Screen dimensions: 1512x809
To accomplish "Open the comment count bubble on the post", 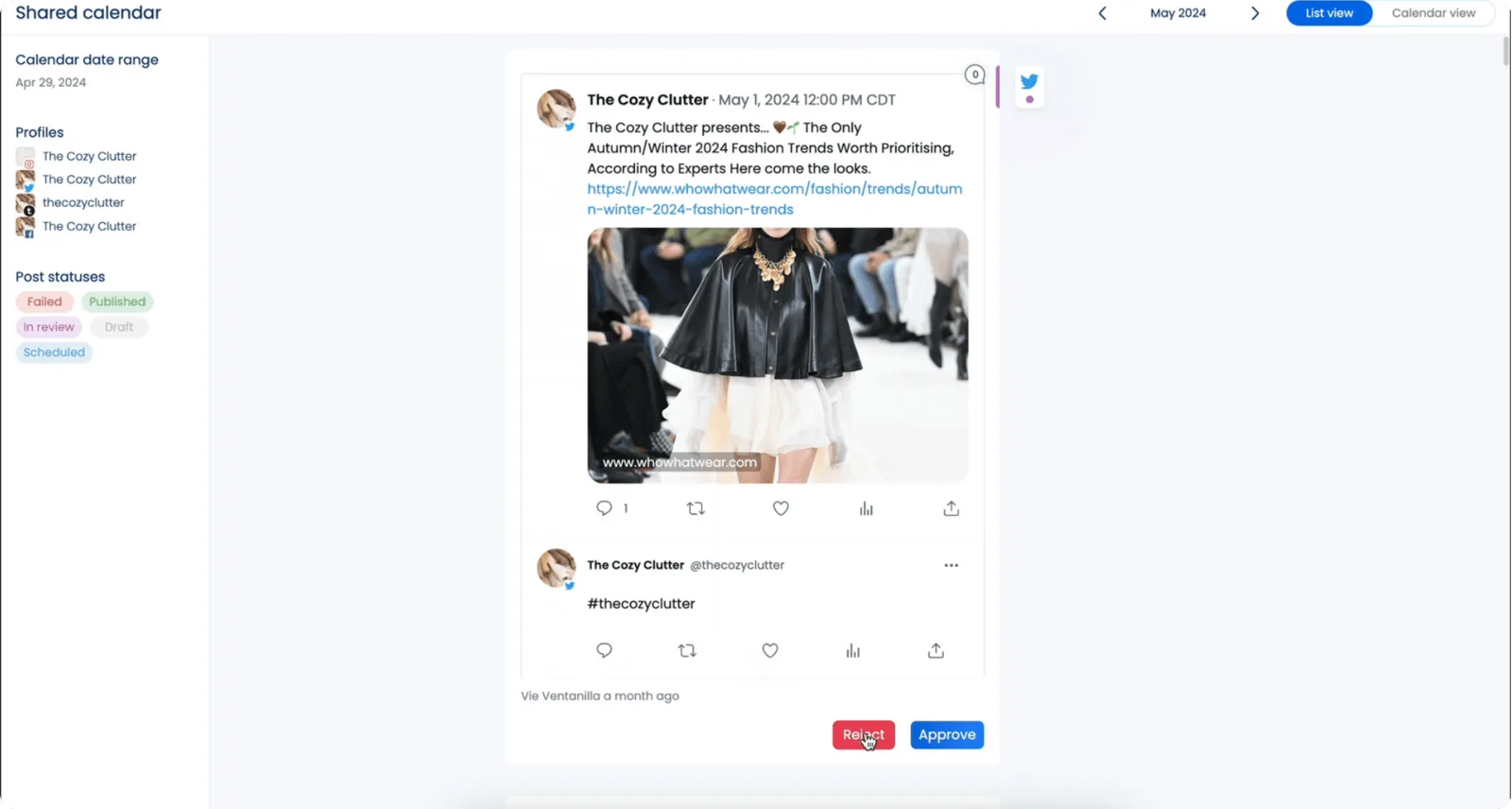I will tap(974, 75).
